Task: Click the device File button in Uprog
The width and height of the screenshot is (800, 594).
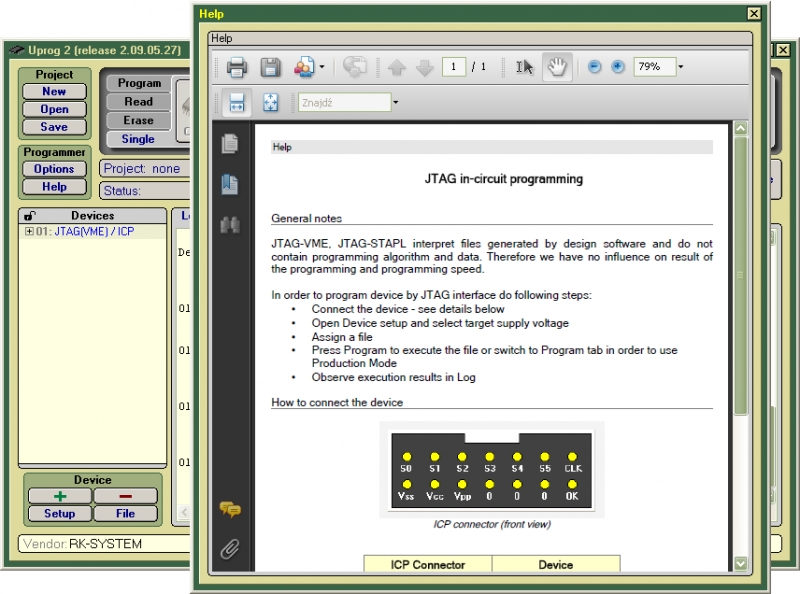Action: click(x=126, y=513)
